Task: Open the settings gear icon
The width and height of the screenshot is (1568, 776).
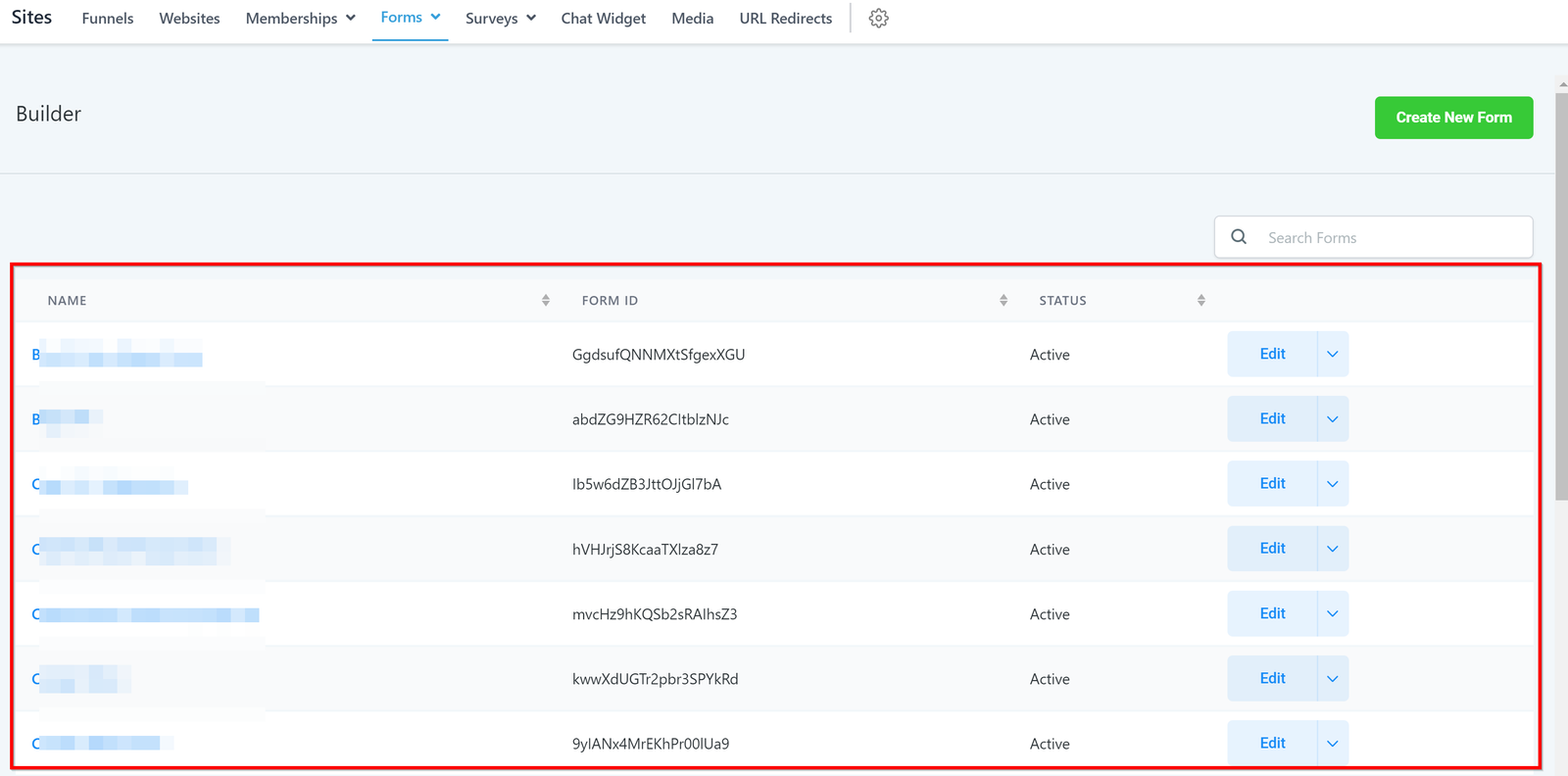Action: tap(878, 19)
